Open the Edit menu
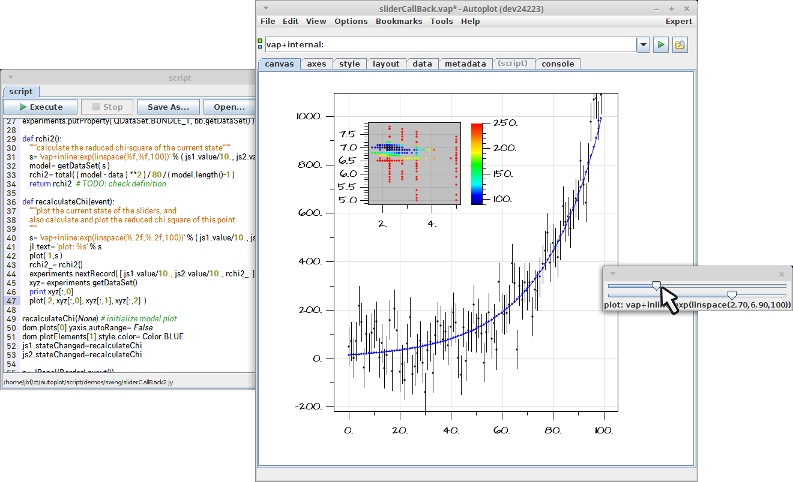 click(290, 21)
